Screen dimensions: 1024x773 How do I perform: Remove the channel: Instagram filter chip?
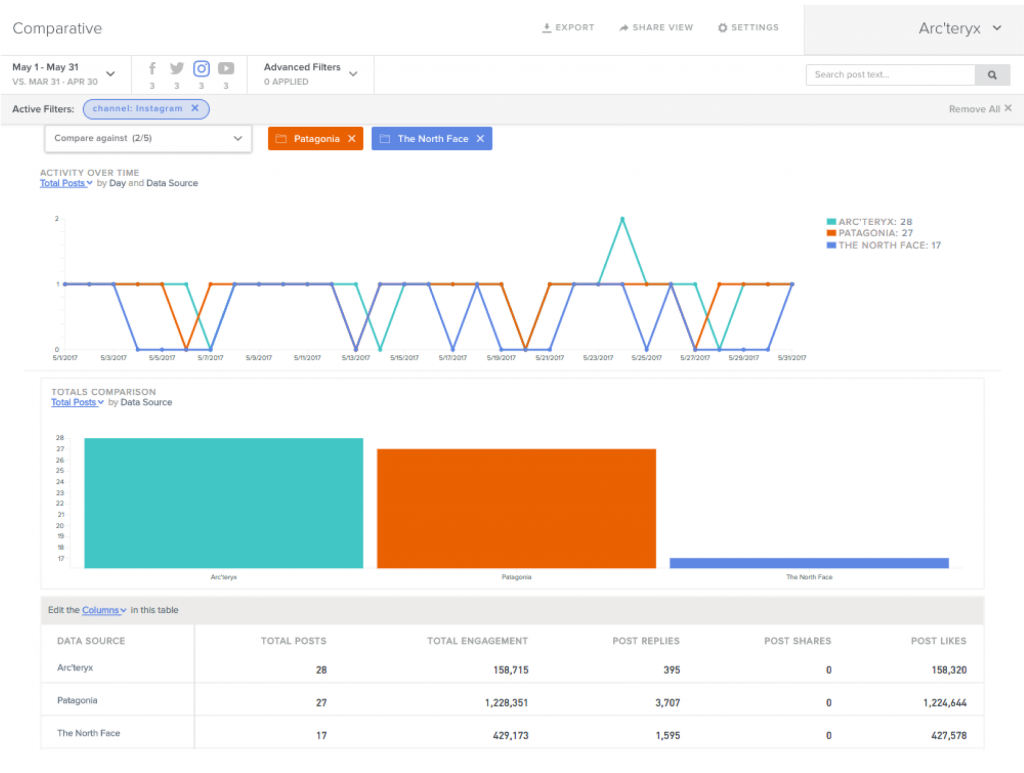195,108
